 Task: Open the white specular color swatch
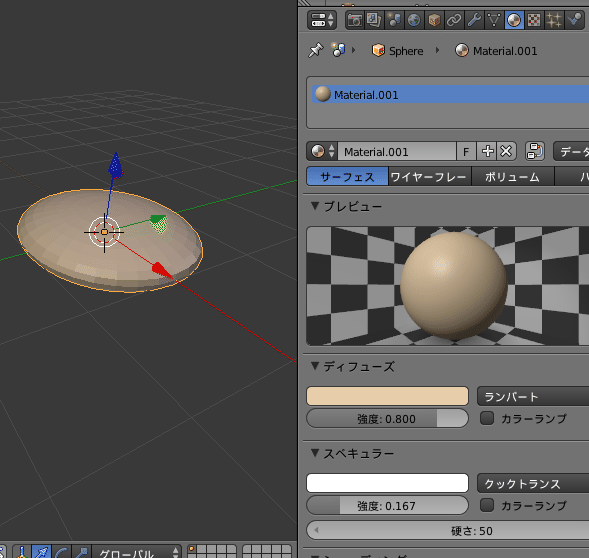point(387,483)
